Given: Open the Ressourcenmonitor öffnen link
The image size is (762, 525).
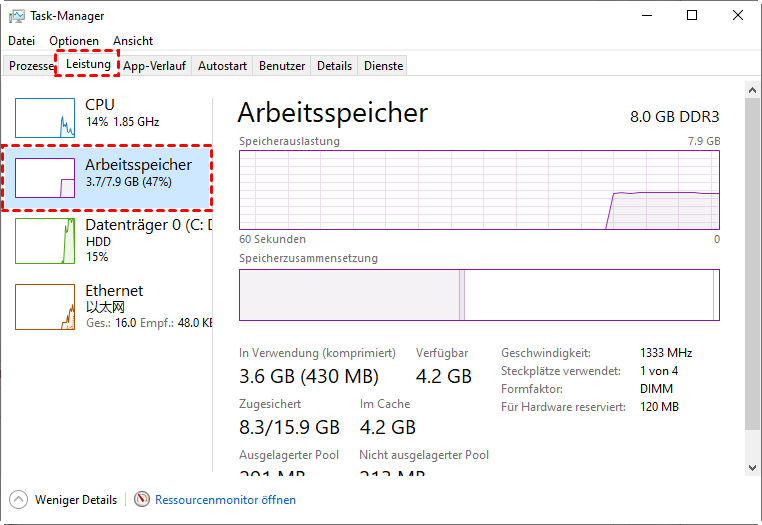Looking at the screenshot, I should [x=225, y=499].
